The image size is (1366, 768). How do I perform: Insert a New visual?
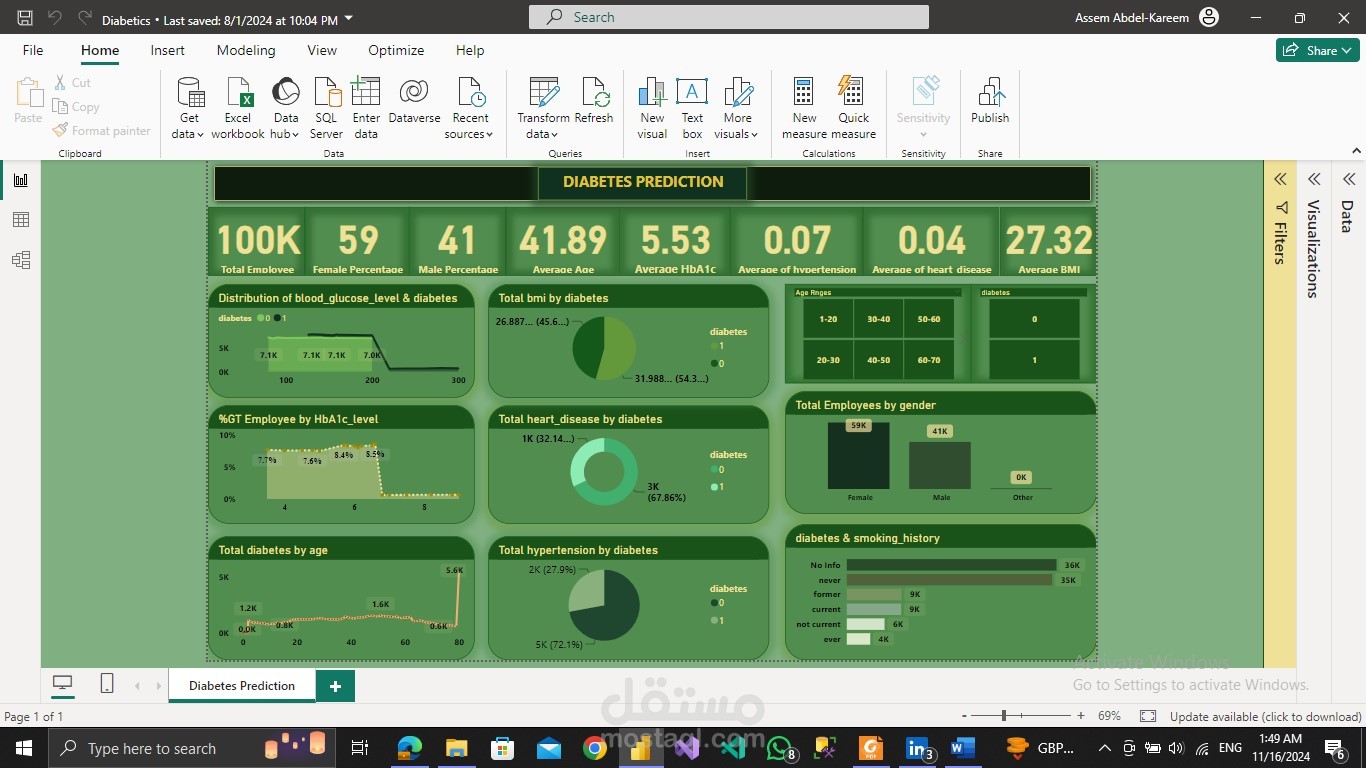[652, 108]
